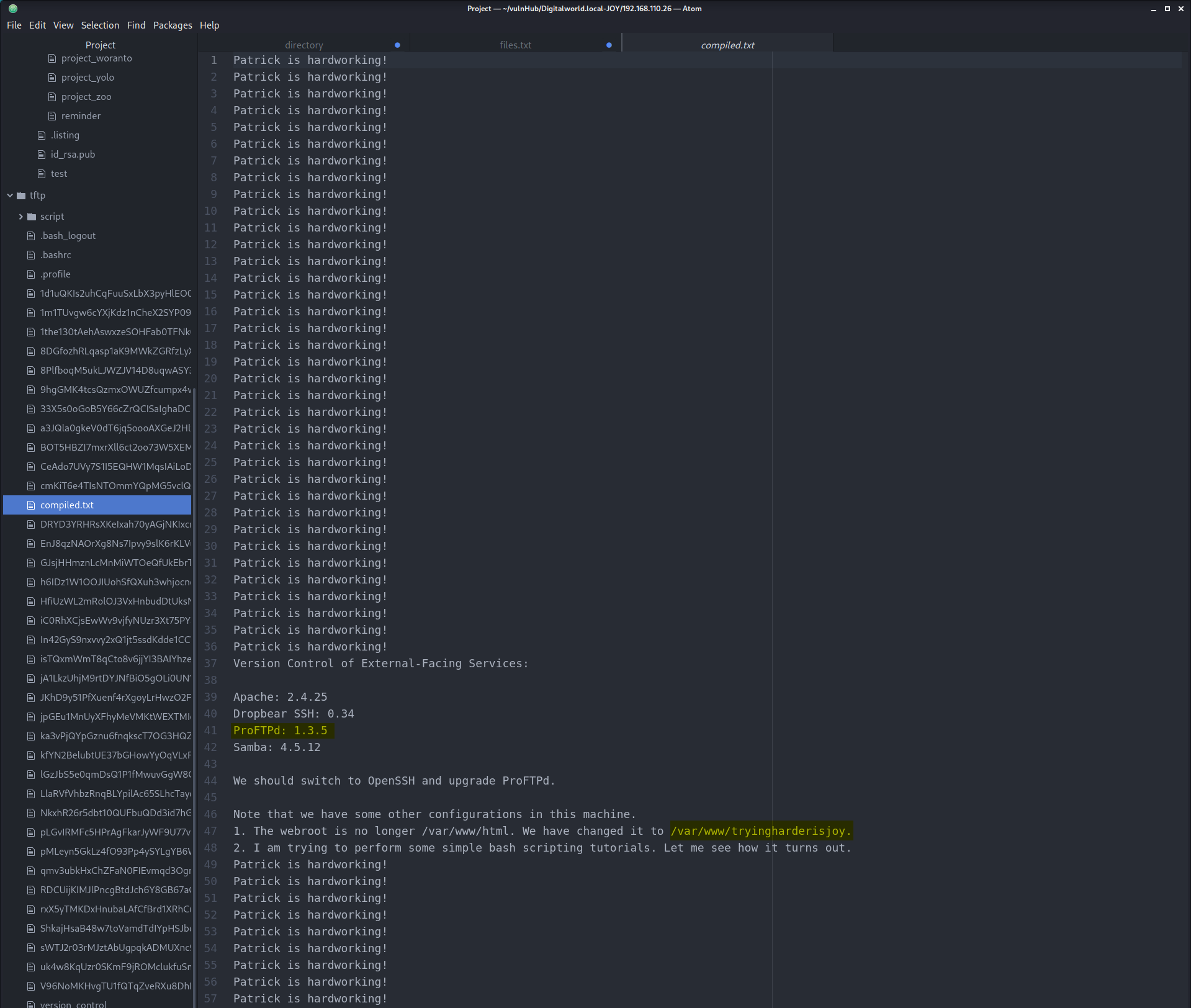Open .bash_logout file
The image size is (1191, 1008).
[x=68, y=236]
